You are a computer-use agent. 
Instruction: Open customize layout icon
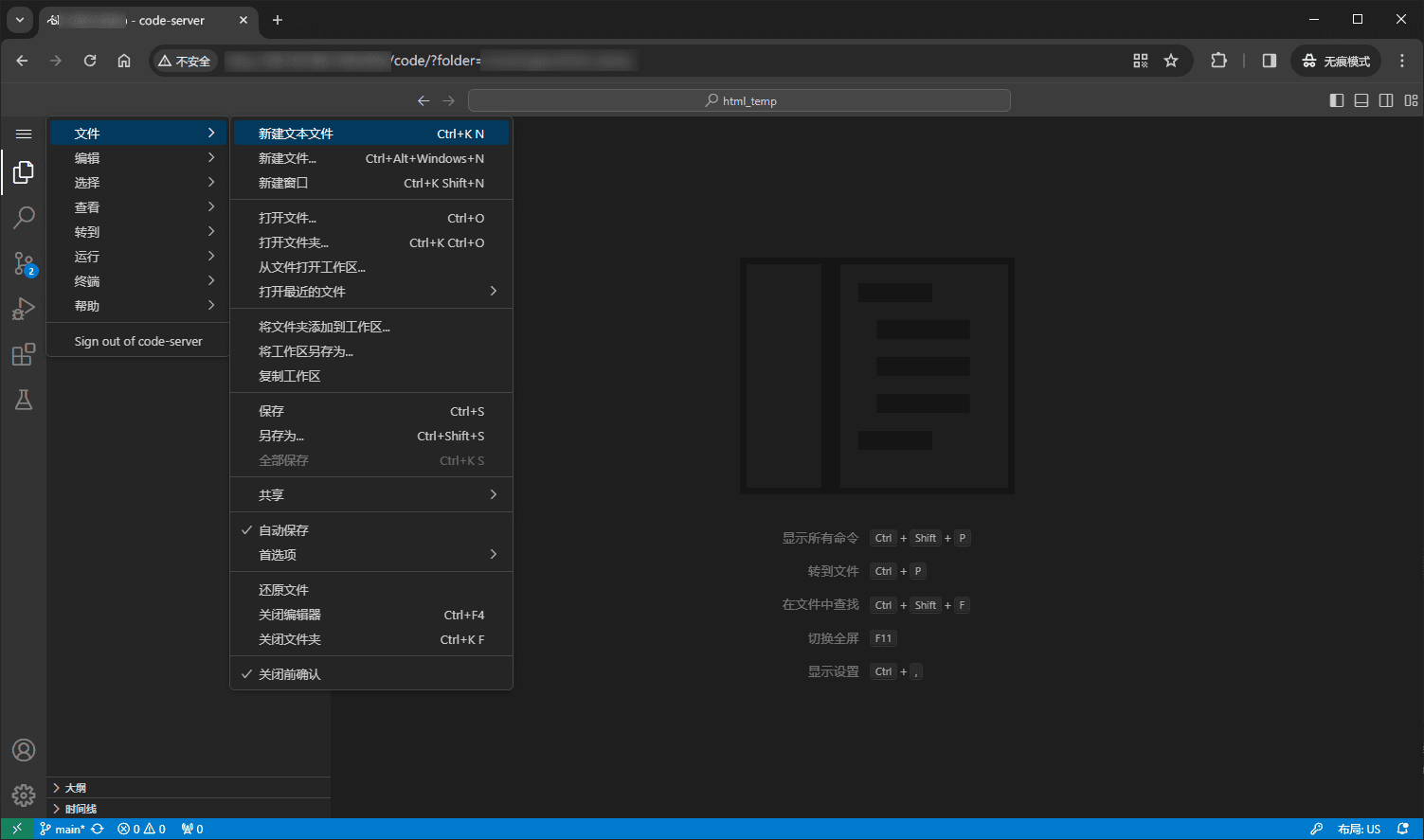[1411, 100]
